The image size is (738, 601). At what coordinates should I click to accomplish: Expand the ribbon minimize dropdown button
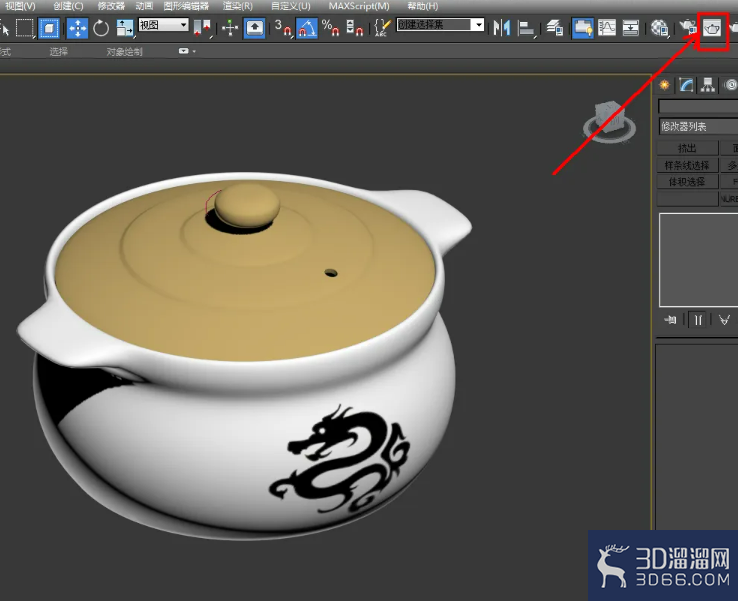(187, 51)
